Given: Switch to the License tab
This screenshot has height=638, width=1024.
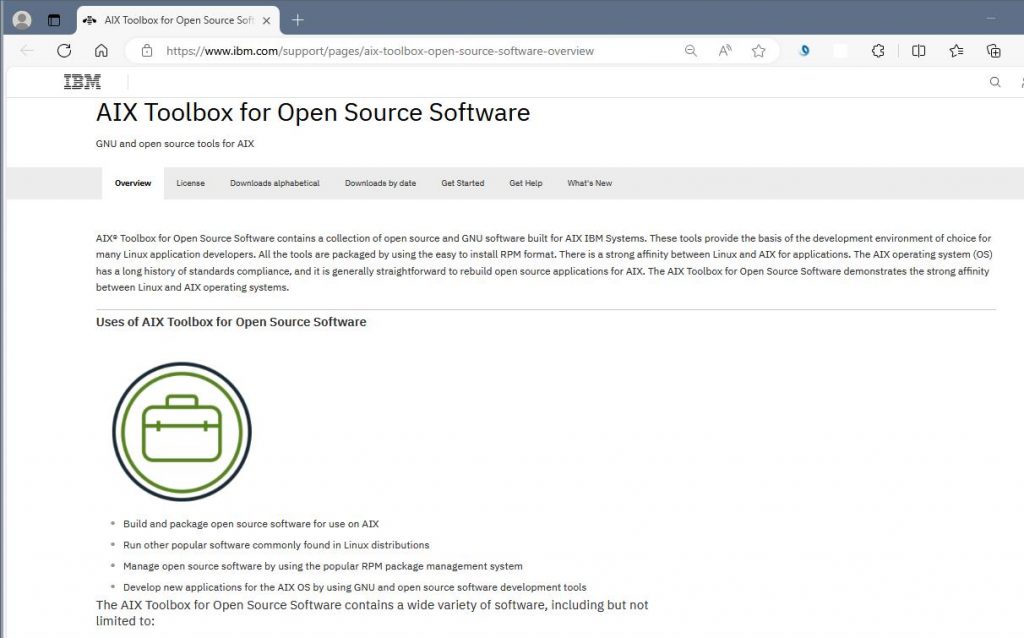Looking at the screenshot, I should tap(190, 183).
